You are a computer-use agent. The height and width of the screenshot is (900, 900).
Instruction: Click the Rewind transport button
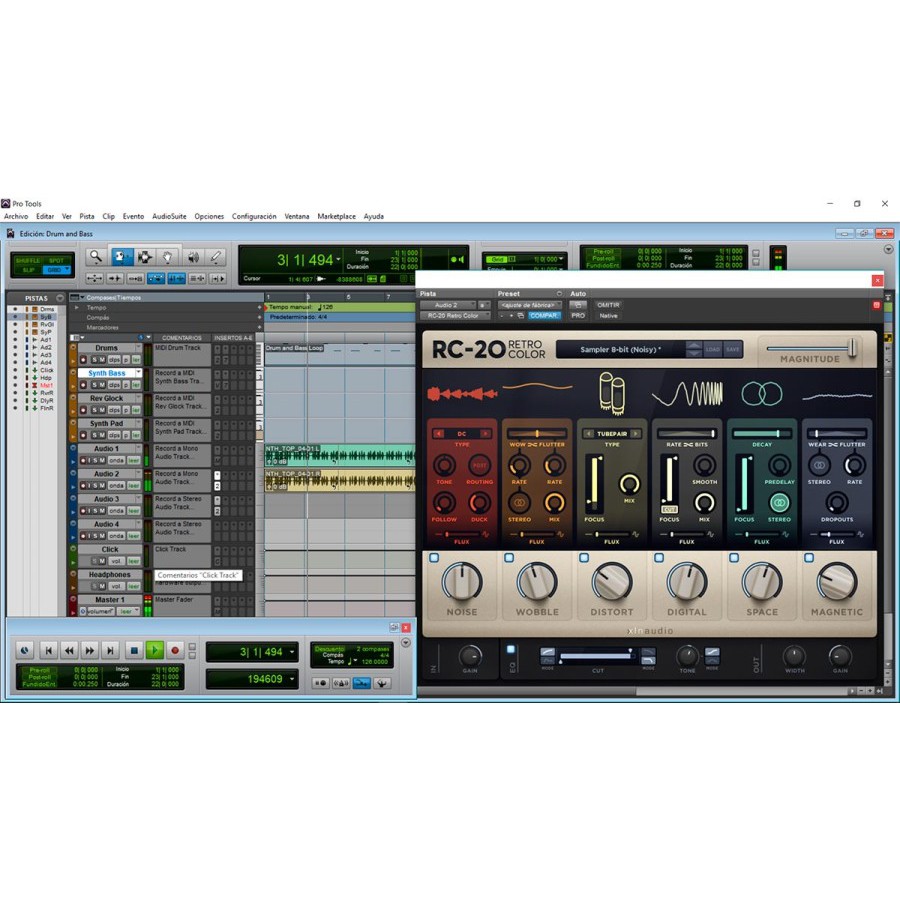click(69, 650)
